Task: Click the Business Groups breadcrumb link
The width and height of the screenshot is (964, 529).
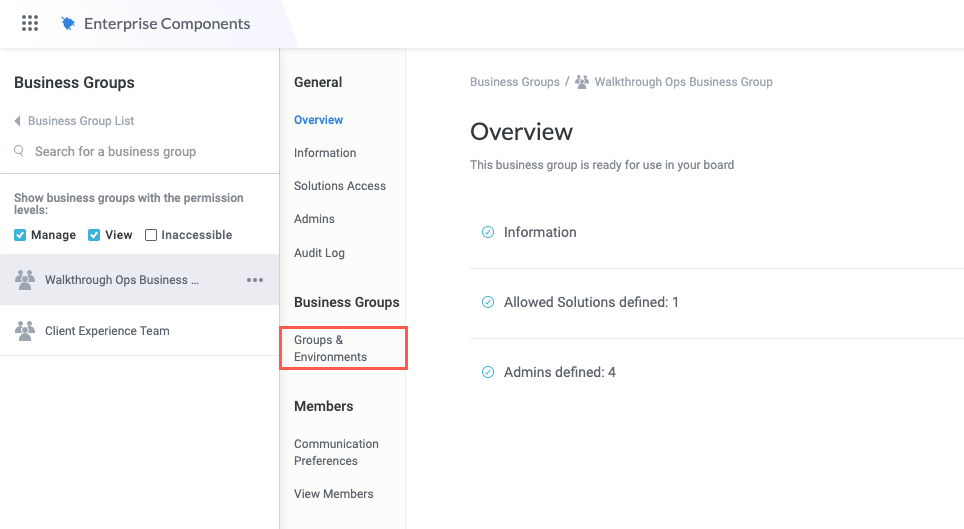Action: point(515,82)
